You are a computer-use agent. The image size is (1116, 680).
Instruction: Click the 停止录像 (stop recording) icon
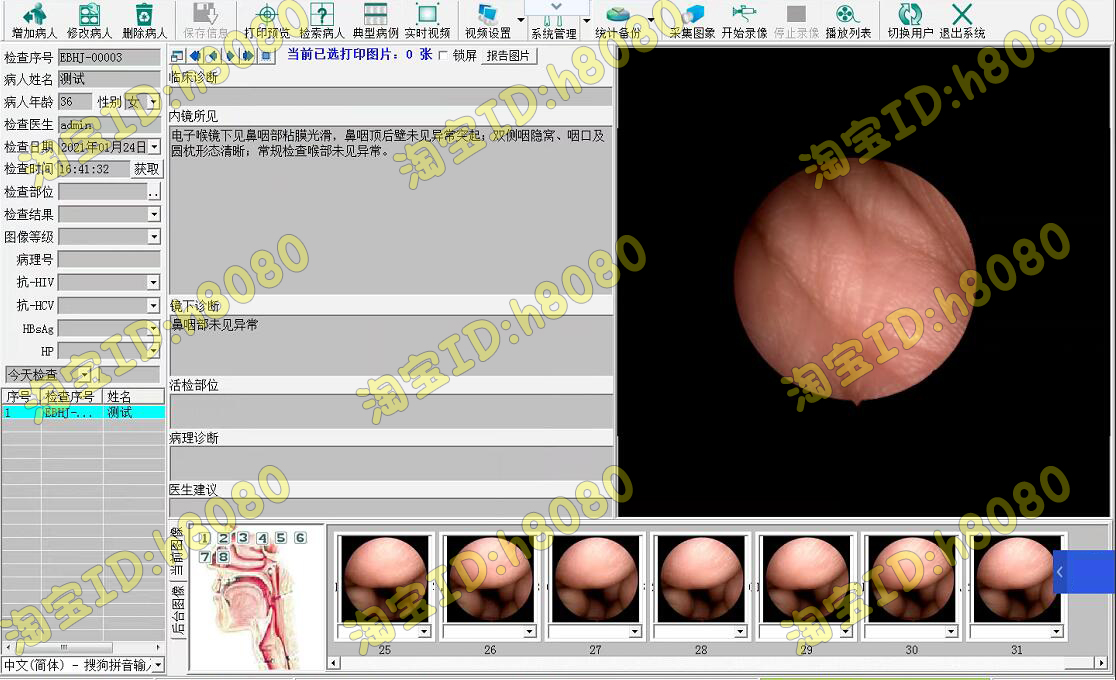[x=796, y=20]
